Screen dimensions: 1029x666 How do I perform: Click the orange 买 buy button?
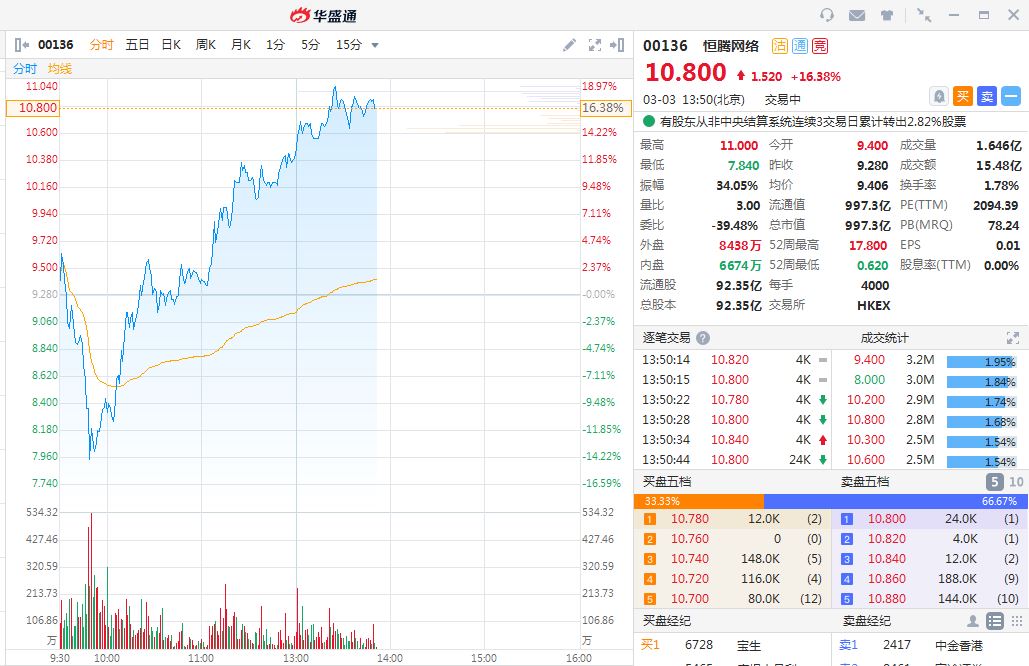(962, 96)
